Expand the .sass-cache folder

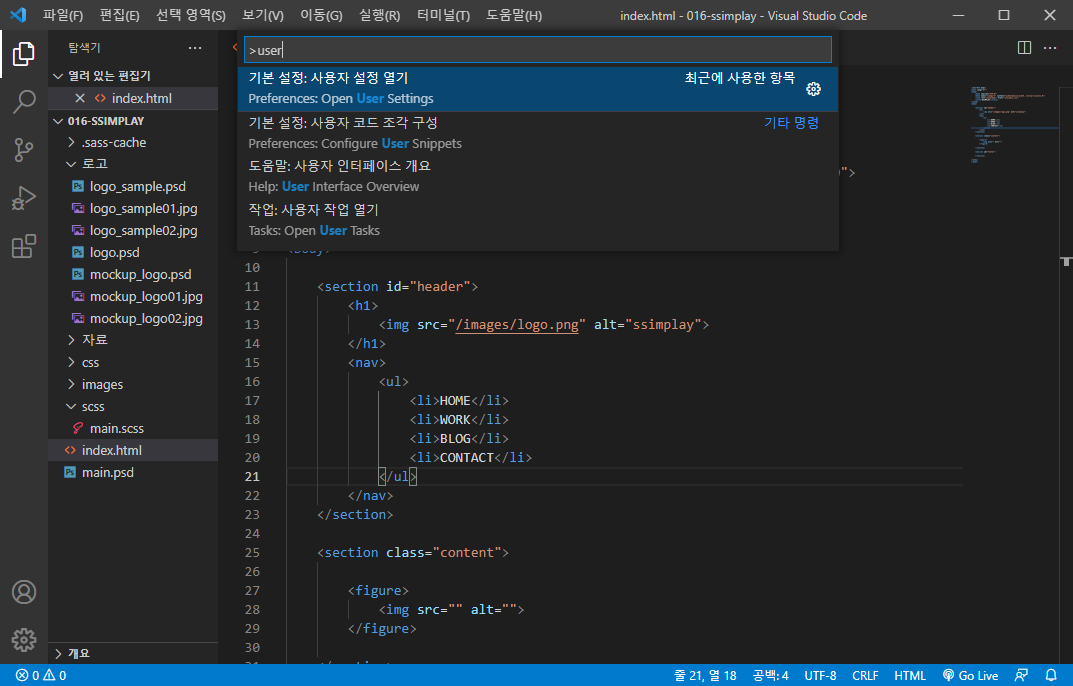133,142
